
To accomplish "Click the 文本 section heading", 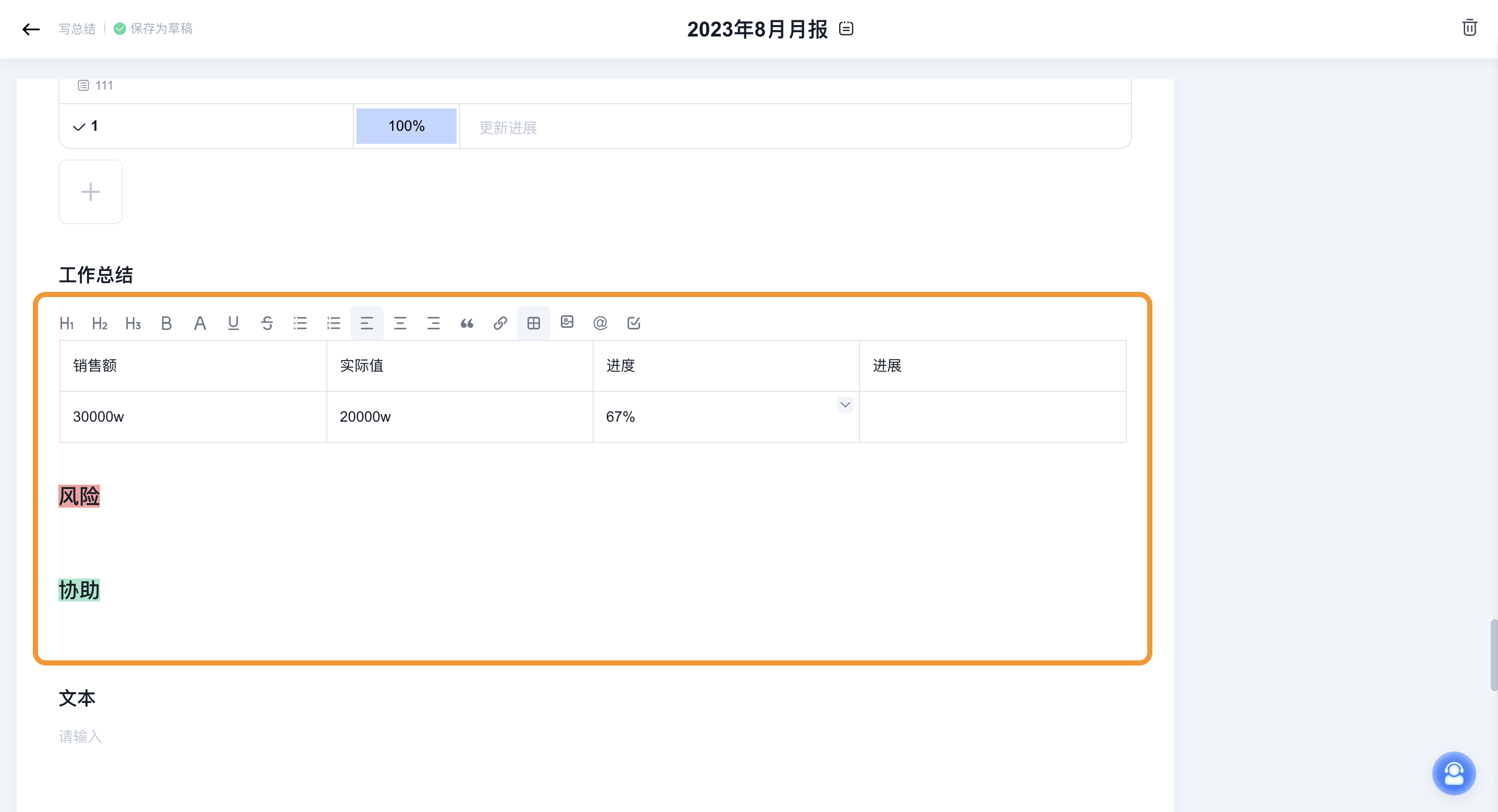I will pos(77,698).
